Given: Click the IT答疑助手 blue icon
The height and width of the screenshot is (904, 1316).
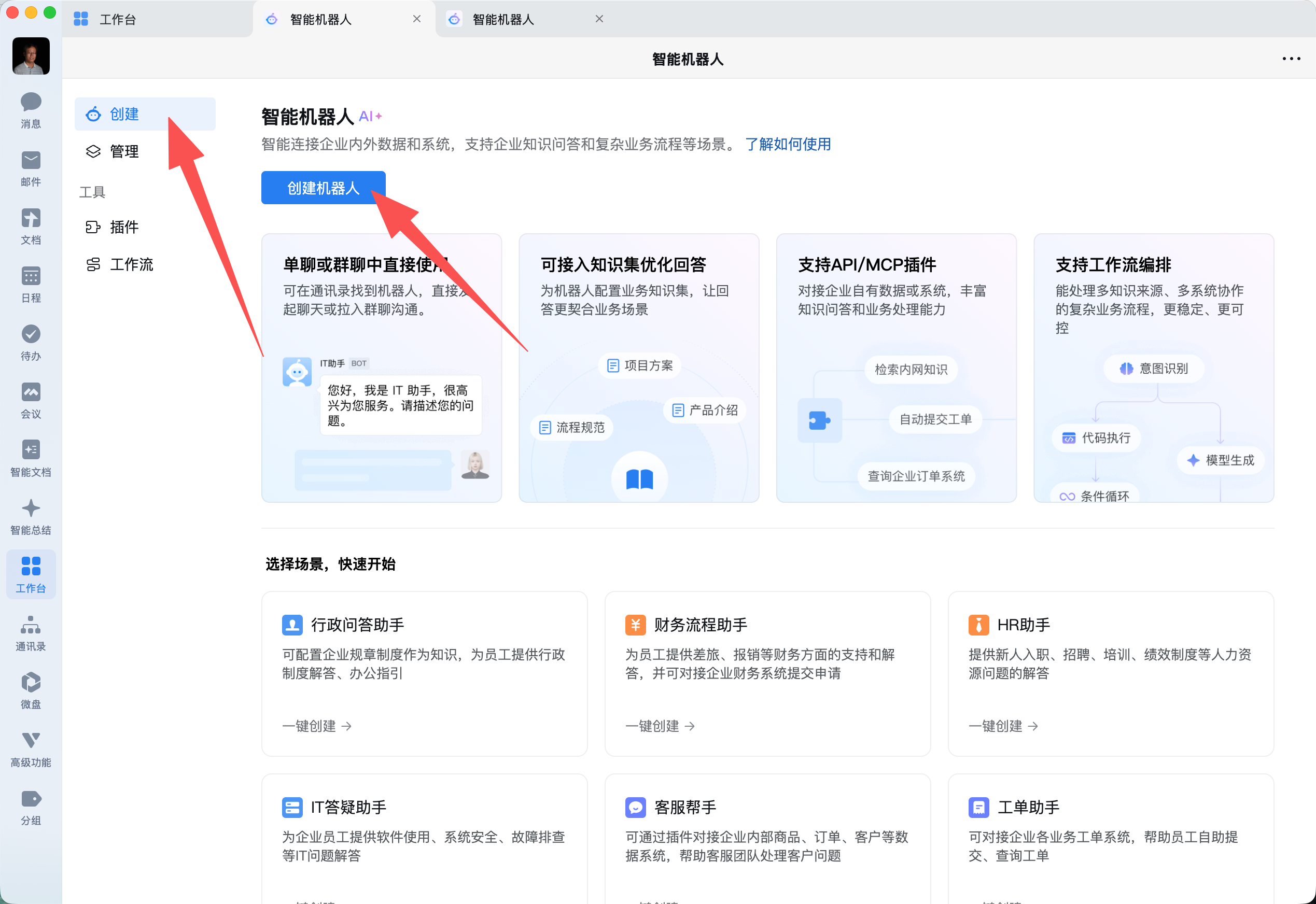Looking at the screenshot, I should (x=292, y=807).
